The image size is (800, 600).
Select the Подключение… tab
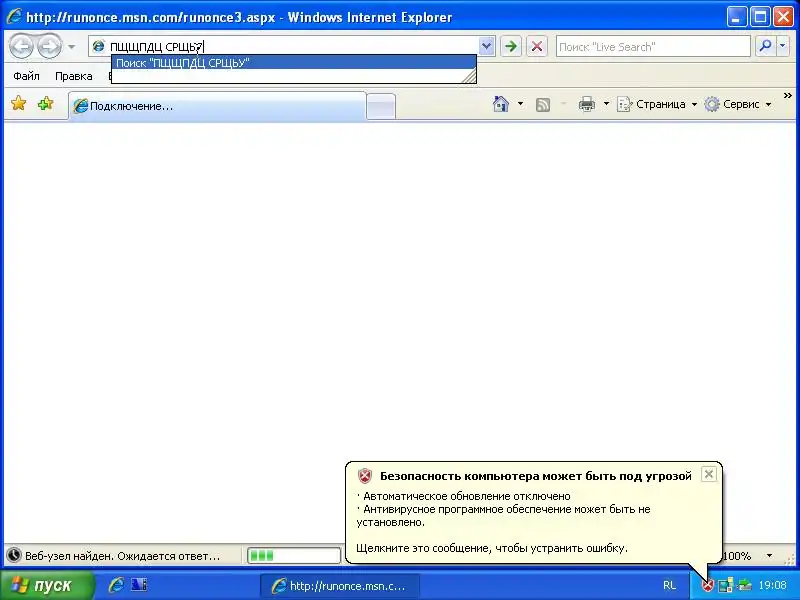[x=217, y=106]
